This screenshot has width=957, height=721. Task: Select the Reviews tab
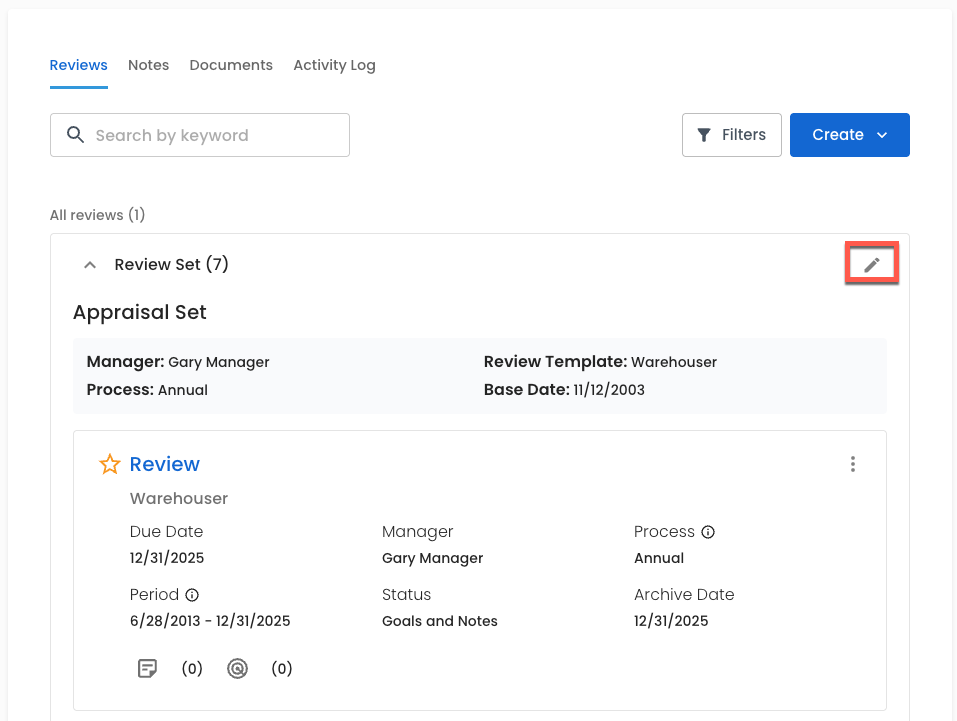coord(78,65)
